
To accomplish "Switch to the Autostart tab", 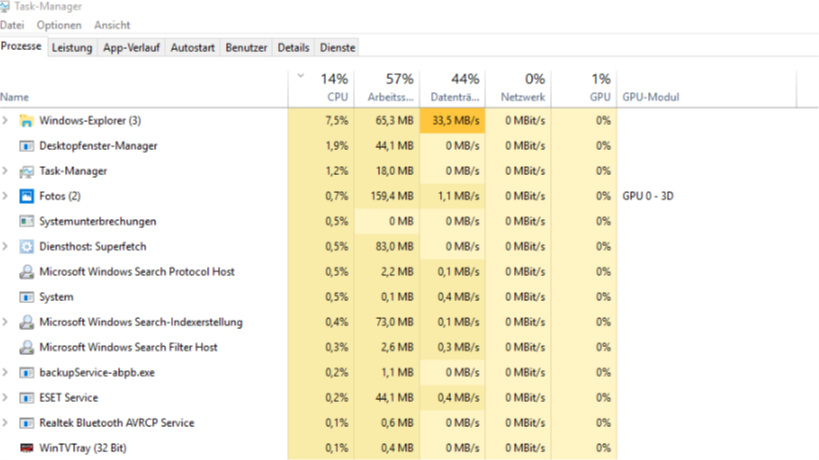I will (193, 48).
